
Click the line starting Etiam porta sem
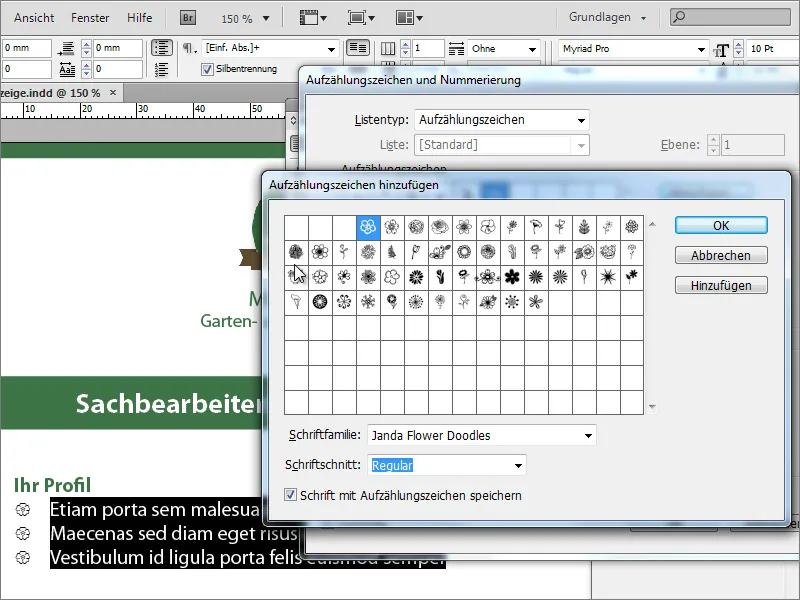(x=155, y=509)
